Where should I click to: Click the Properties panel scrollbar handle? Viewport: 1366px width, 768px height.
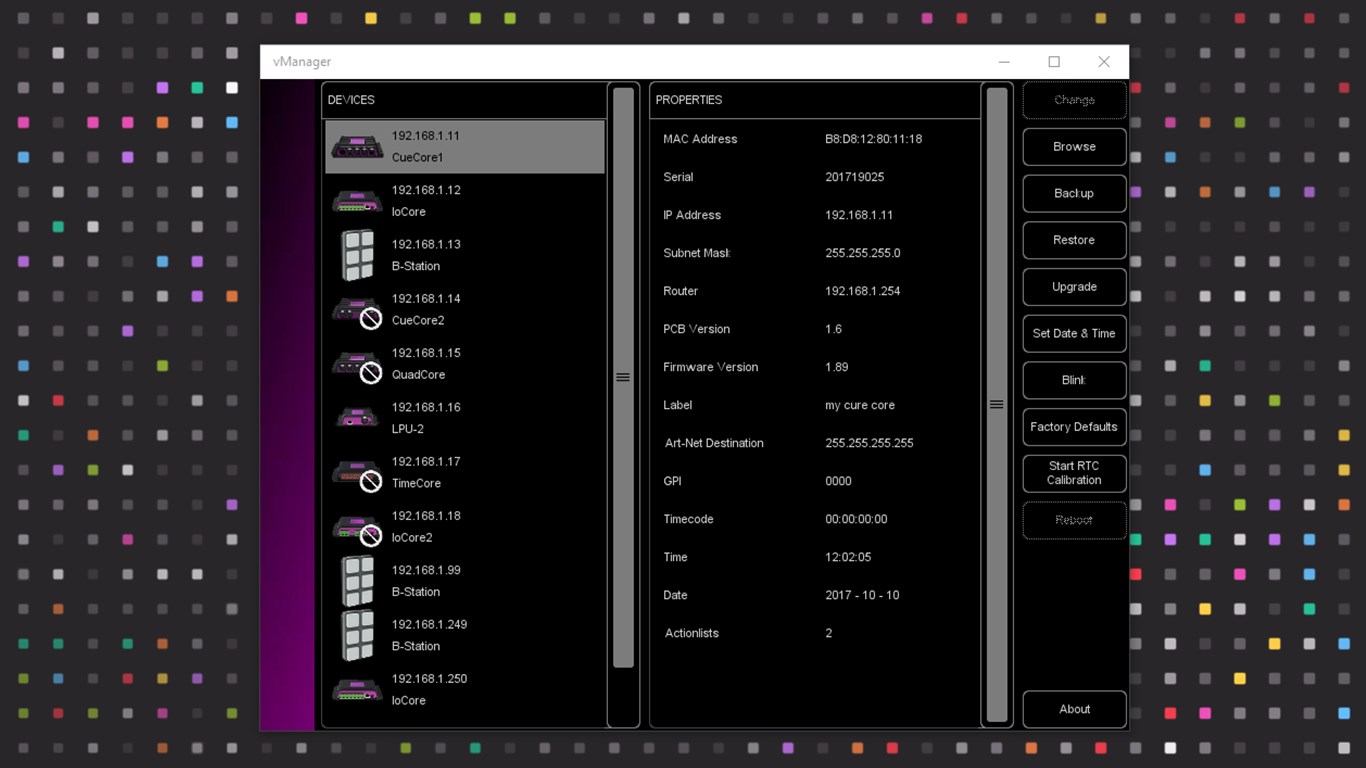pos(996,404)
